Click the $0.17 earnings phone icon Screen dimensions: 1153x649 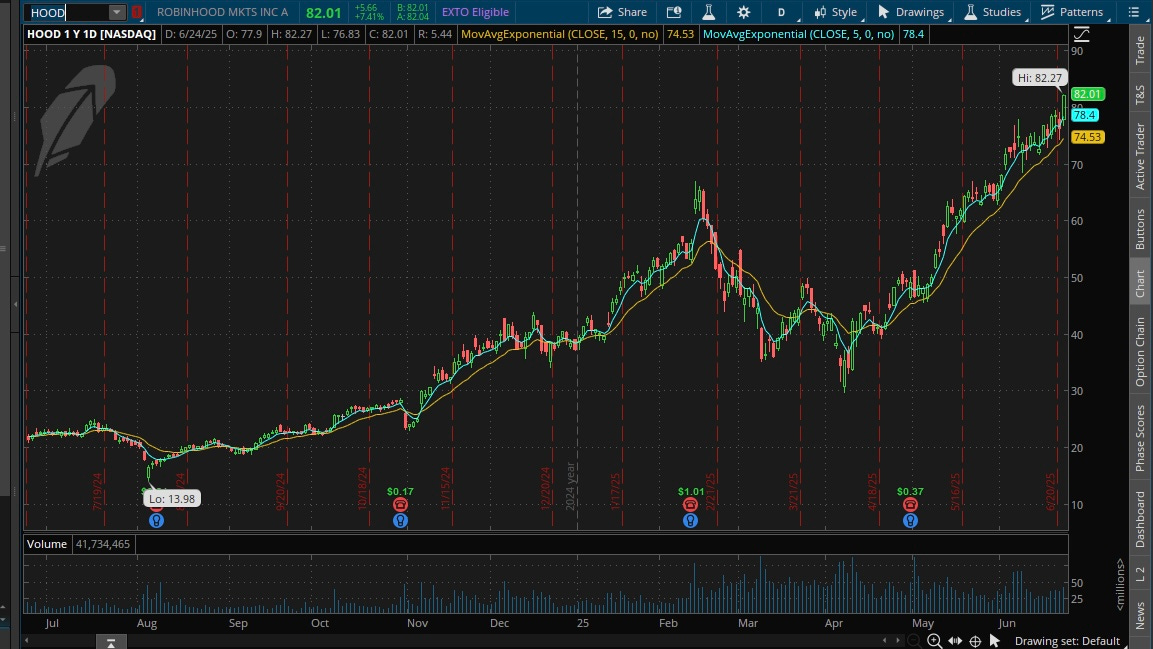coord(400,504)
